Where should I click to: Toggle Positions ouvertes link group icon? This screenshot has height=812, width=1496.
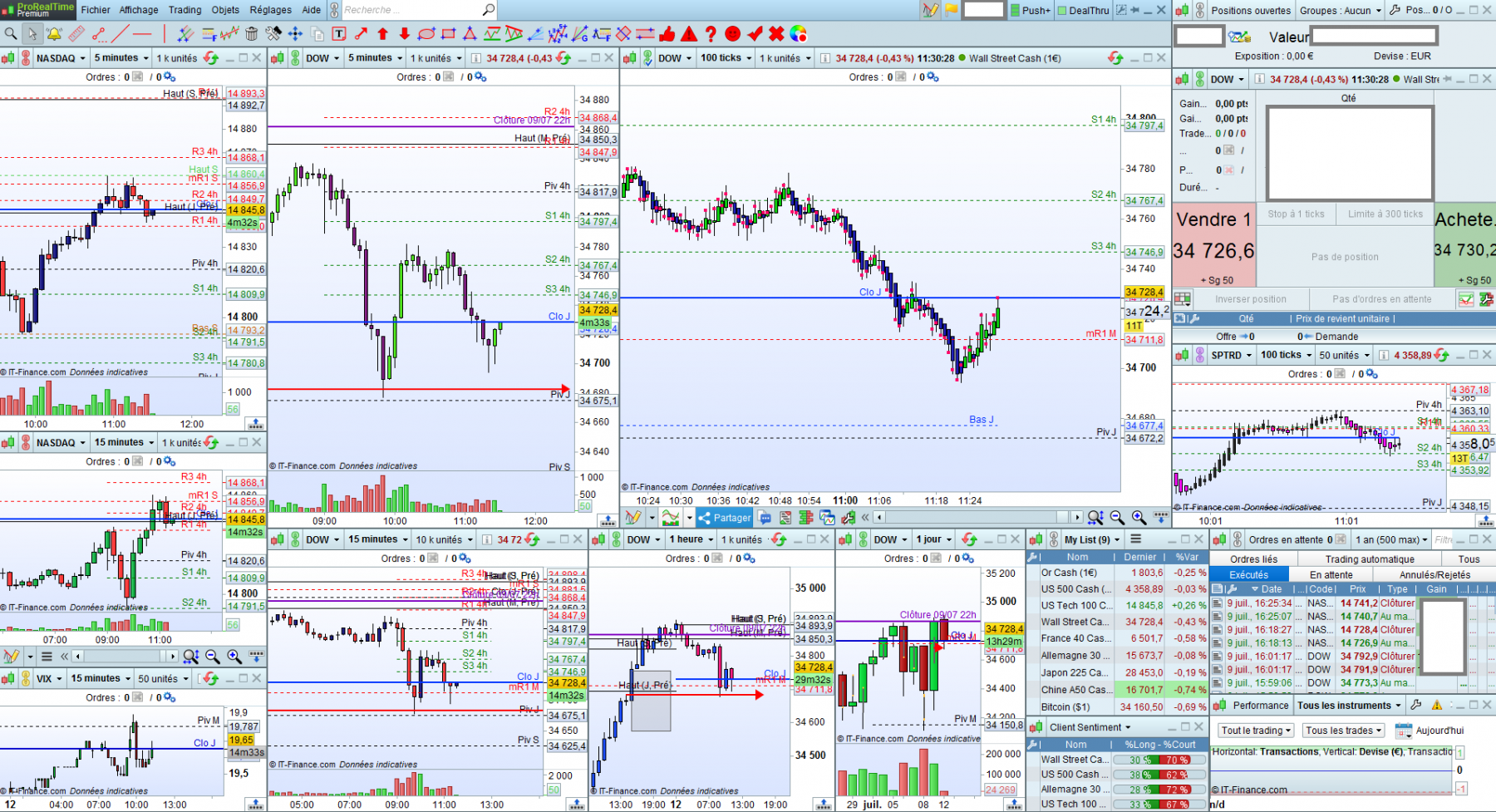(1199, 11)
